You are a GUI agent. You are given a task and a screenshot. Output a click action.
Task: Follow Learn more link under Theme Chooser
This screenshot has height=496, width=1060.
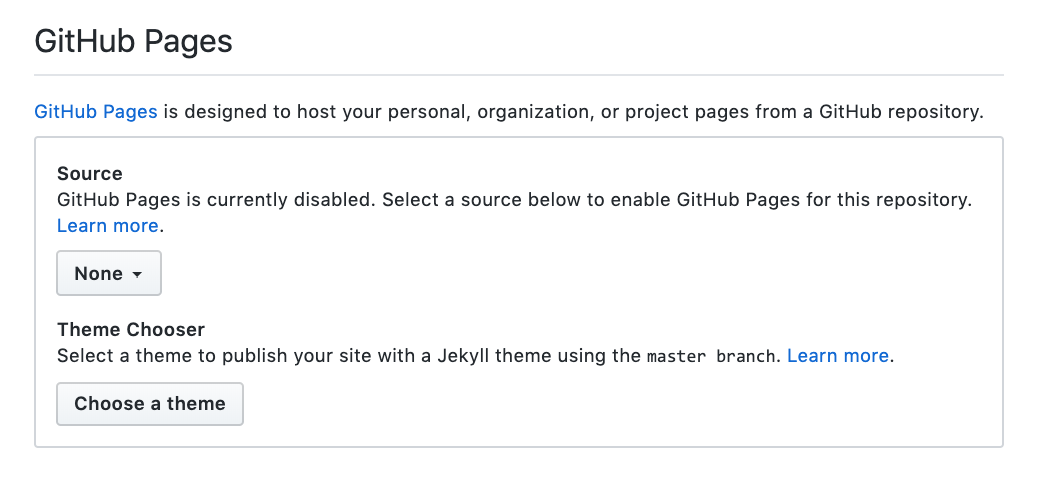click(x=838, y=355)
